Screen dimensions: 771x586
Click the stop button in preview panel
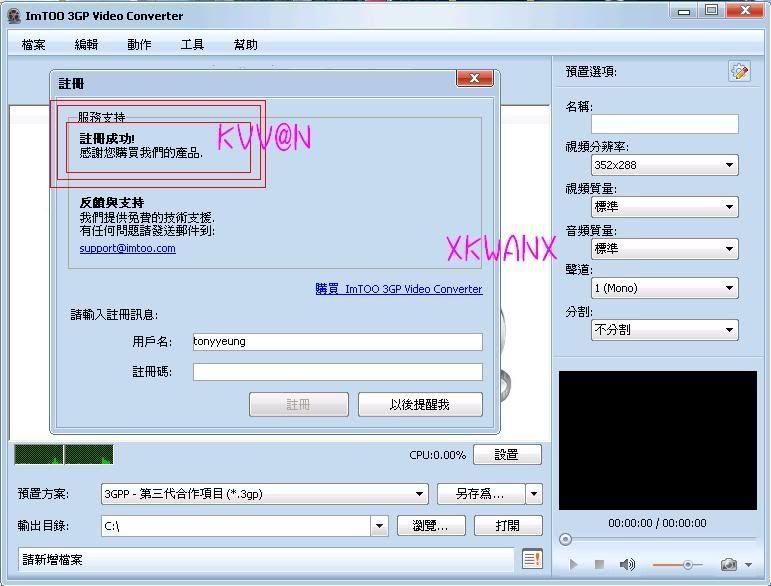(599, 564)
